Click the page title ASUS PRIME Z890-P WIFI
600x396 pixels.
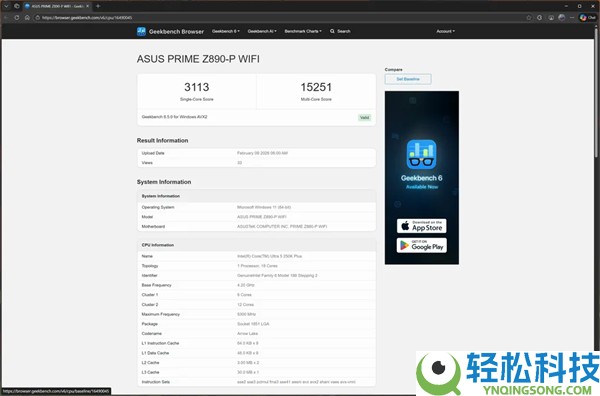198,59
